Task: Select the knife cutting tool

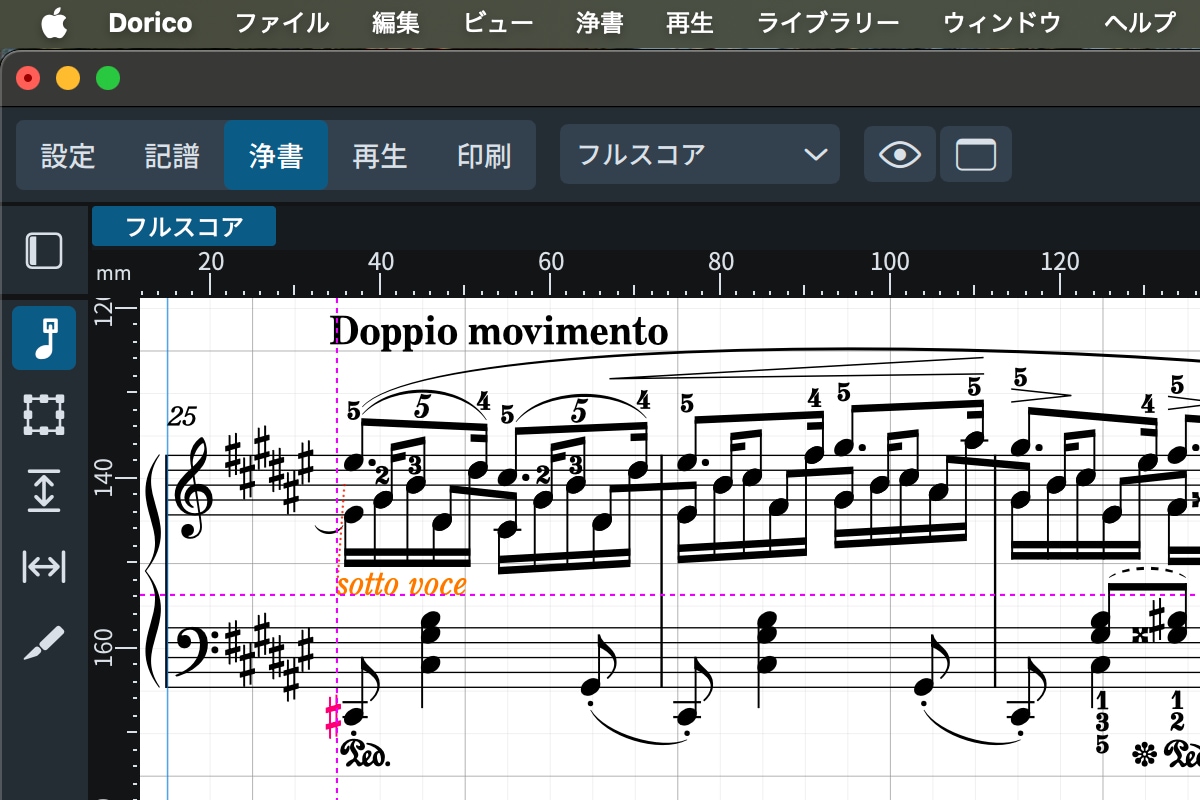Action: coord(44,643)
